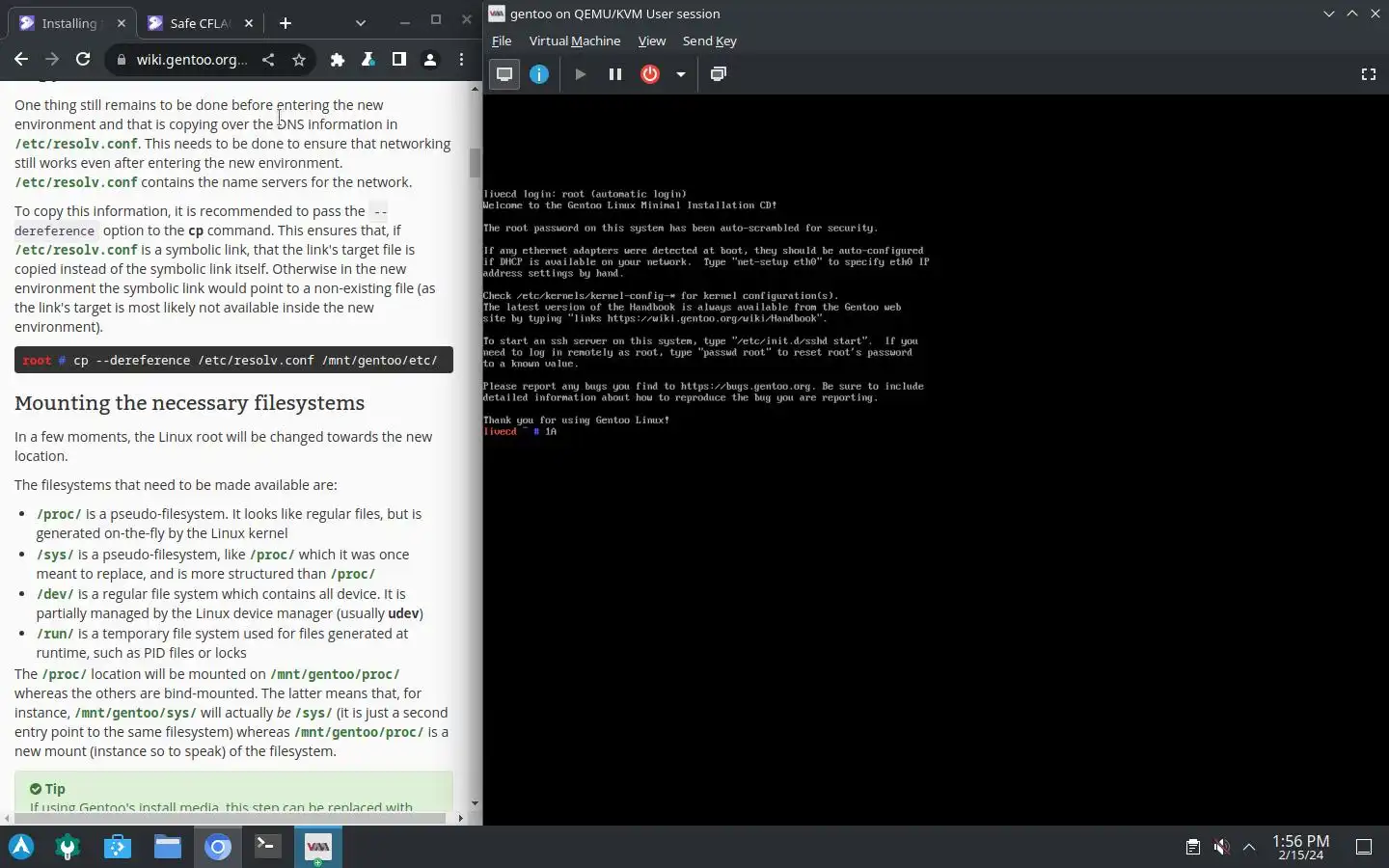The width and height of the screenshot is (1389, 868).
Task: Open the green taskbar app icon
Action: tap(68, 847)
